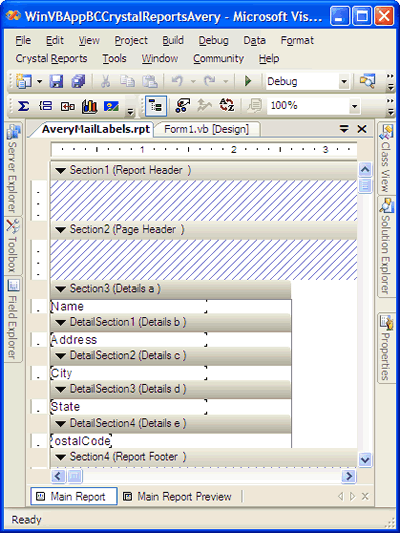Switch to the Main Report Preview tab
This screenshot has width=400, height=533.
178,497
